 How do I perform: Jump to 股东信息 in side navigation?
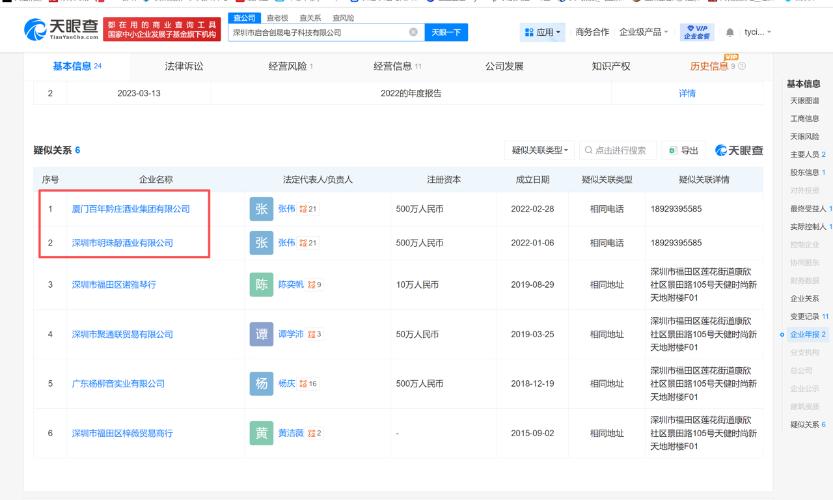808,173
